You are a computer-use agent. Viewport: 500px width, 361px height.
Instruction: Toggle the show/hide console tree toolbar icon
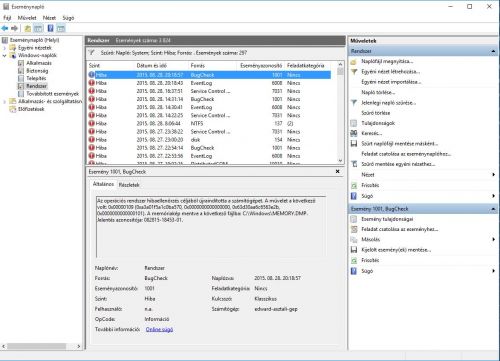[38, 28]
